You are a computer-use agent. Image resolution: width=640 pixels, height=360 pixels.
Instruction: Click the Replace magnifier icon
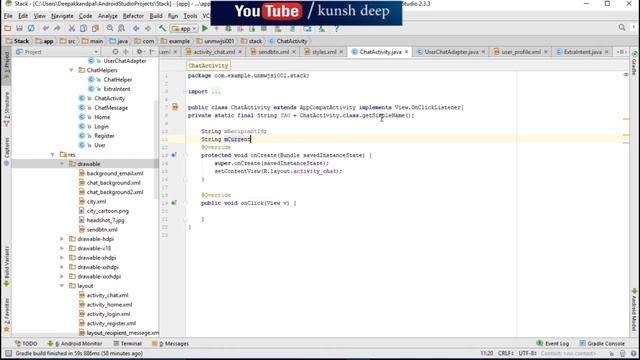click(121, 28)
